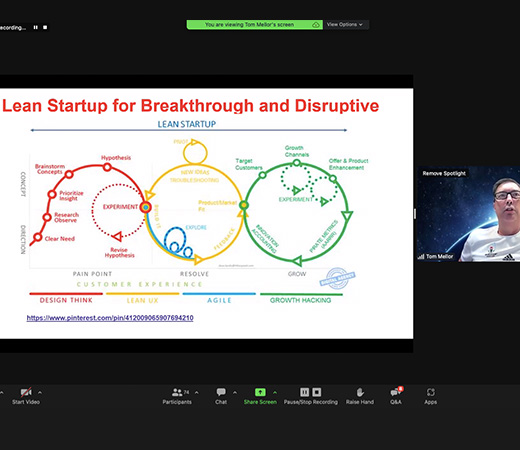This screenshot has height=450, width=520.
Task: Stop recording using top-left stop square
Action: pyautogui.click(x=45, y=27)
